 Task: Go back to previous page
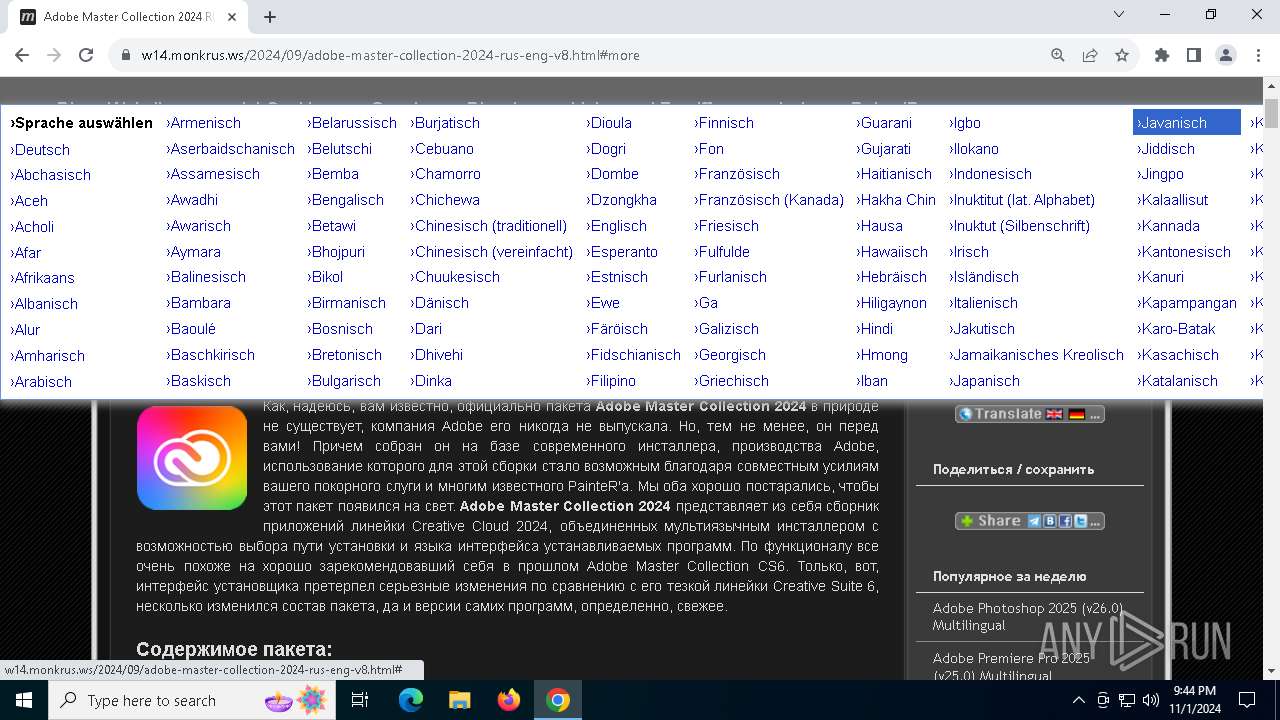pos(22,55)
